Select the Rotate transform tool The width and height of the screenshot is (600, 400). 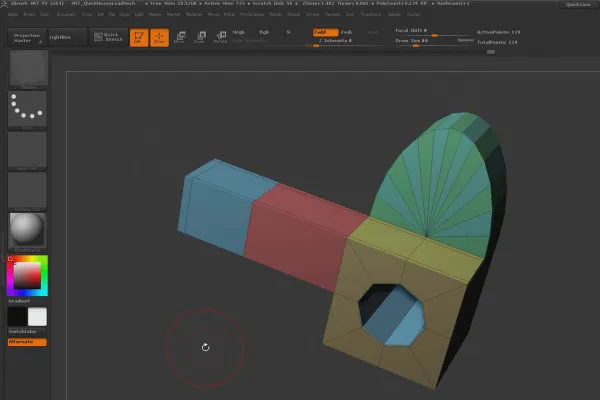pos(221,37)
